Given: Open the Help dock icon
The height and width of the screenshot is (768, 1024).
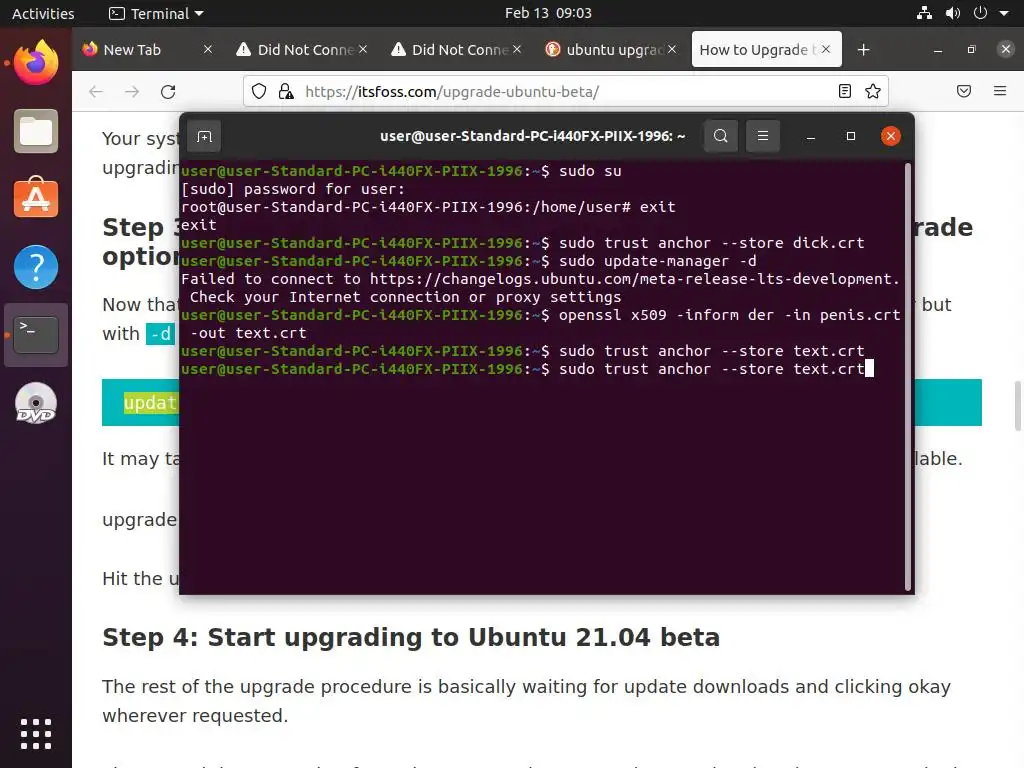Looking at the screenshot, I should [36, 266].
